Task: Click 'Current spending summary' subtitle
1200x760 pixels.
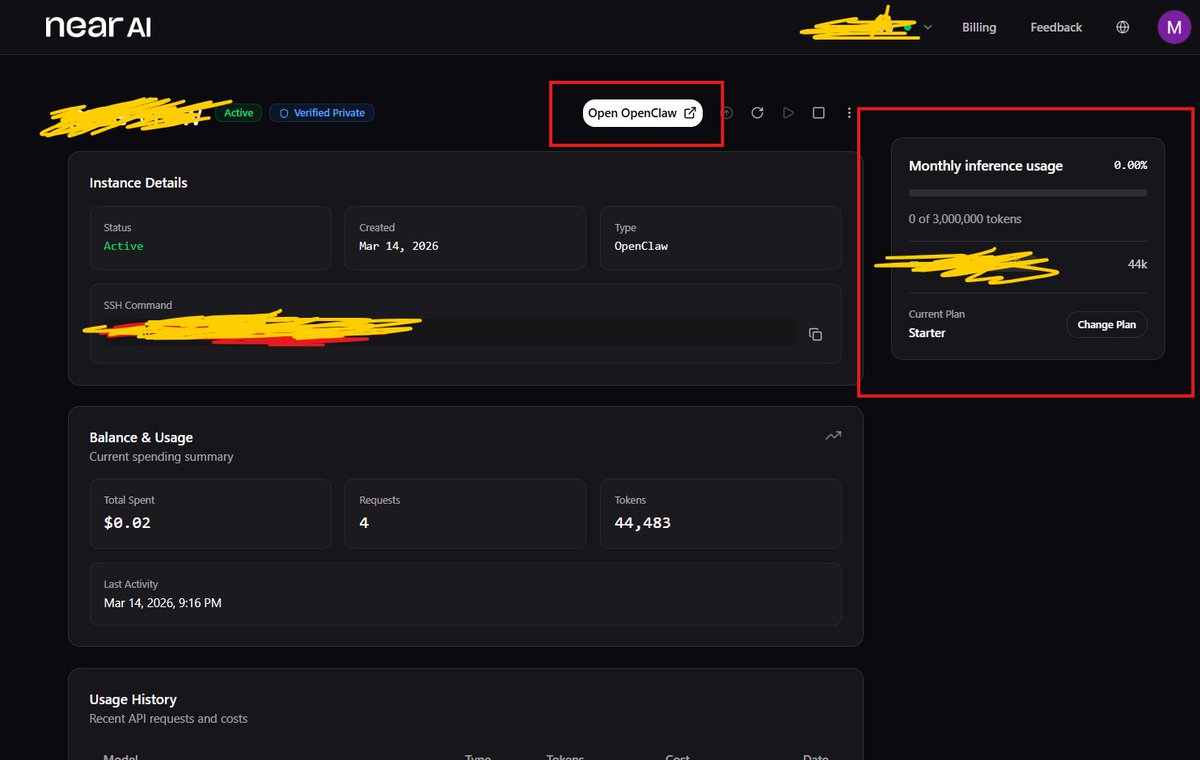Action: (161, 457)
